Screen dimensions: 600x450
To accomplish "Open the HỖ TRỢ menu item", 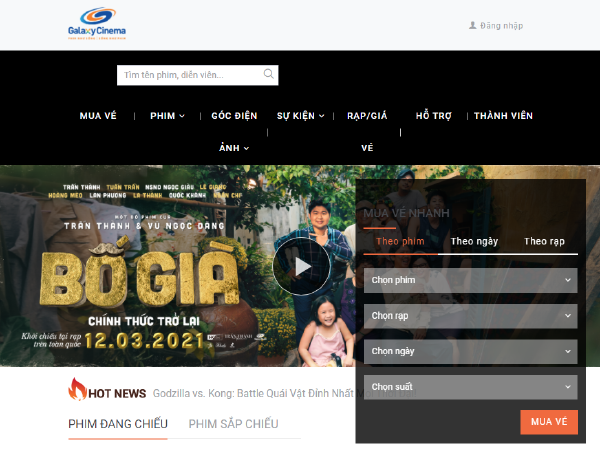I will (434, 116).
